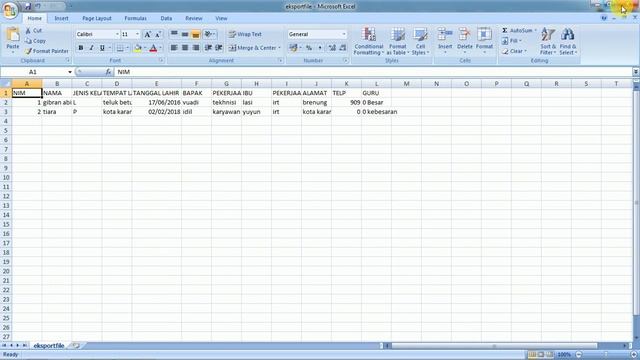Image resolution: width=640 pixels, height=360 pixels.
Task: Toggle bold formatting
Action: [81, 48]
